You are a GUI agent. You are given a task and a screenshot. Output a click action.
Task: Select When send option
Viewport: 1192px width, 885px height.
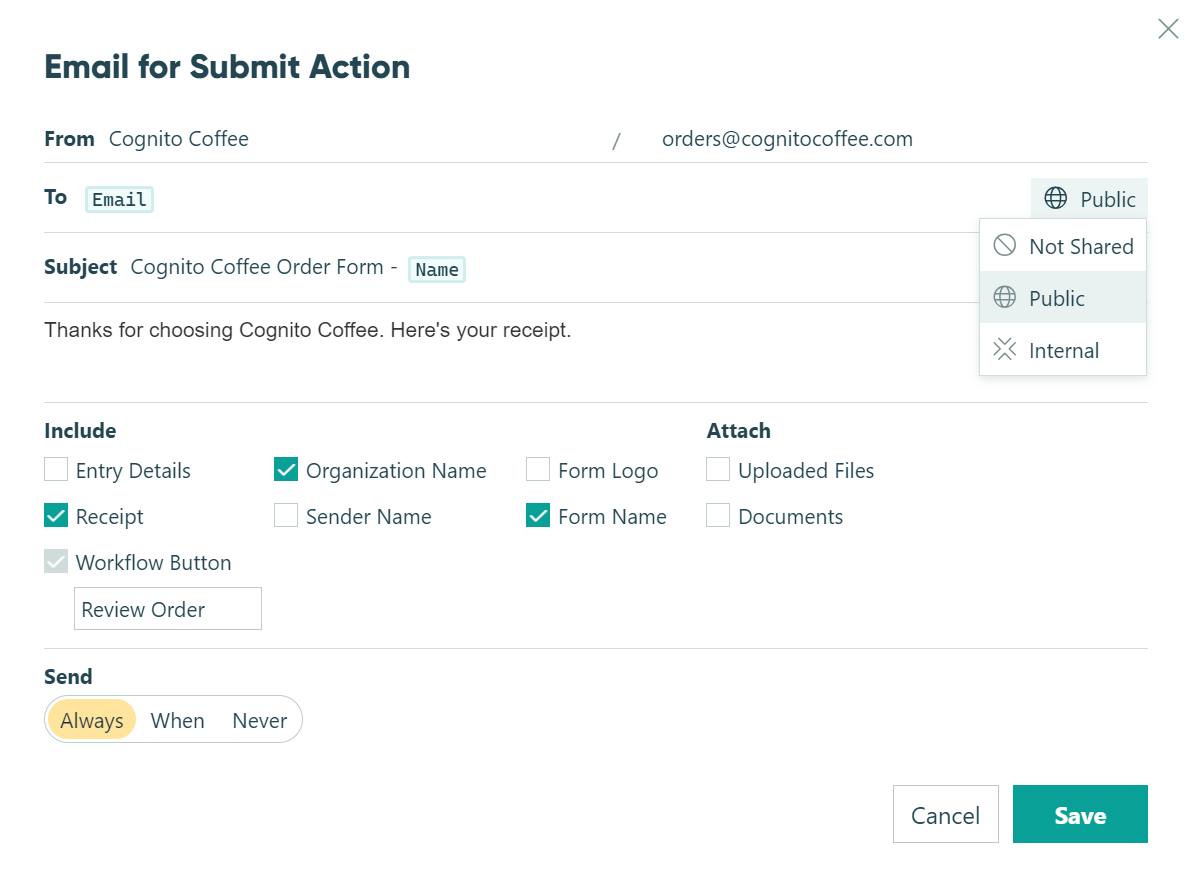(177, 719)
